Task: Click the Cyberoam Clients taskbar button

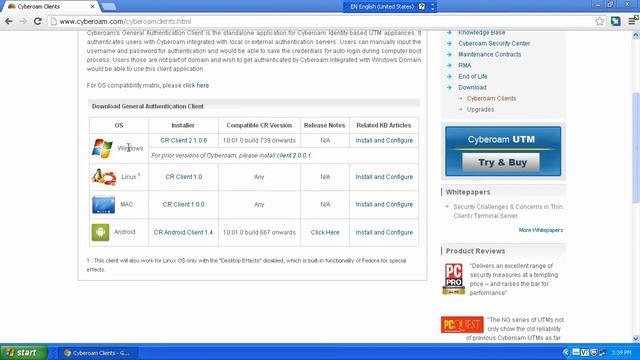Action: [97, 353]
